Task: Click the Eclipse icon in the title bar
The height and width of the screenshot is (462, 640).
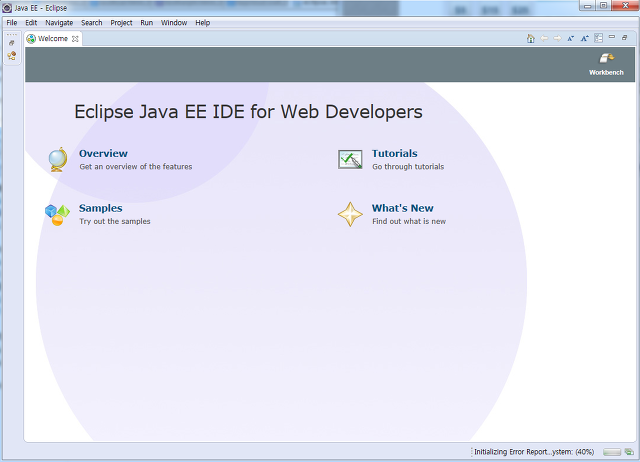Action: (x=7, y=8)
